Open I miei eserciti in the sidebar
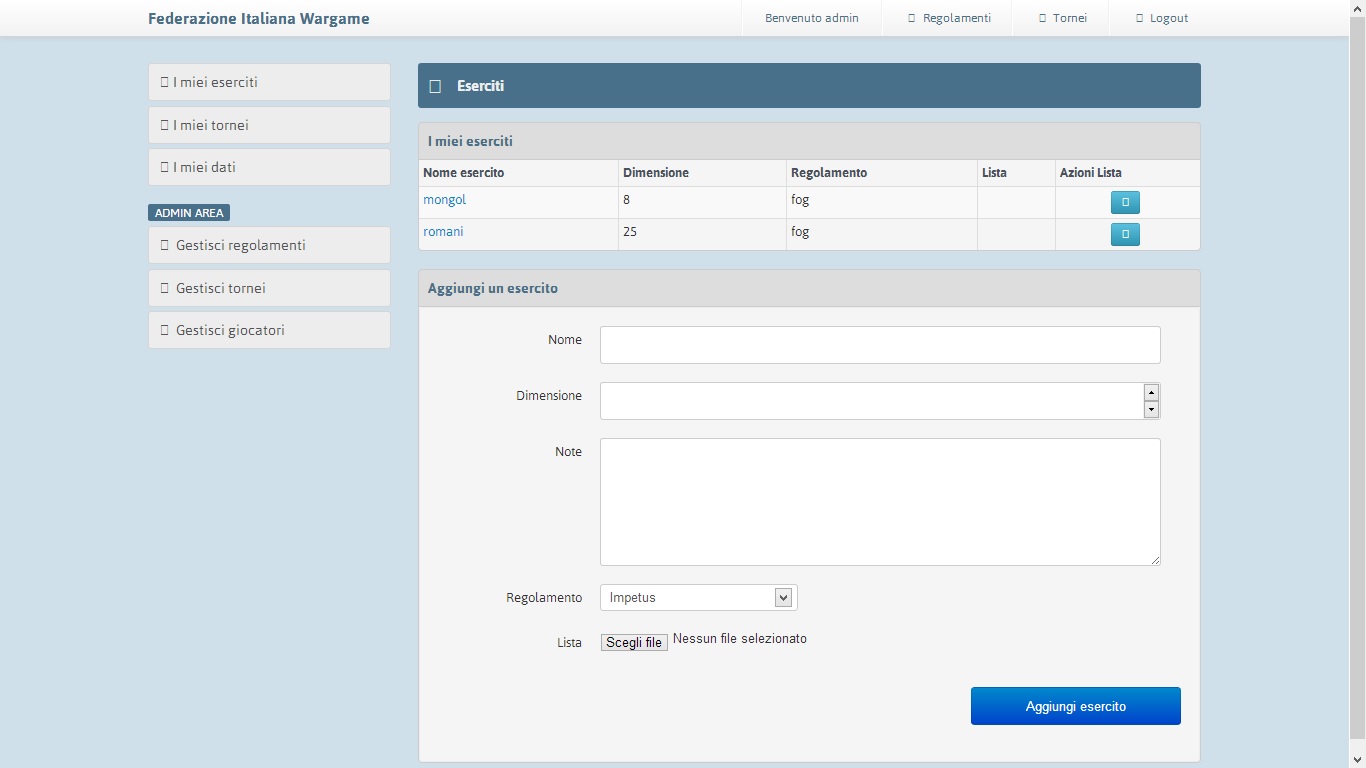This screenshot has height=768, width=1366. click(x=269, y=82)
